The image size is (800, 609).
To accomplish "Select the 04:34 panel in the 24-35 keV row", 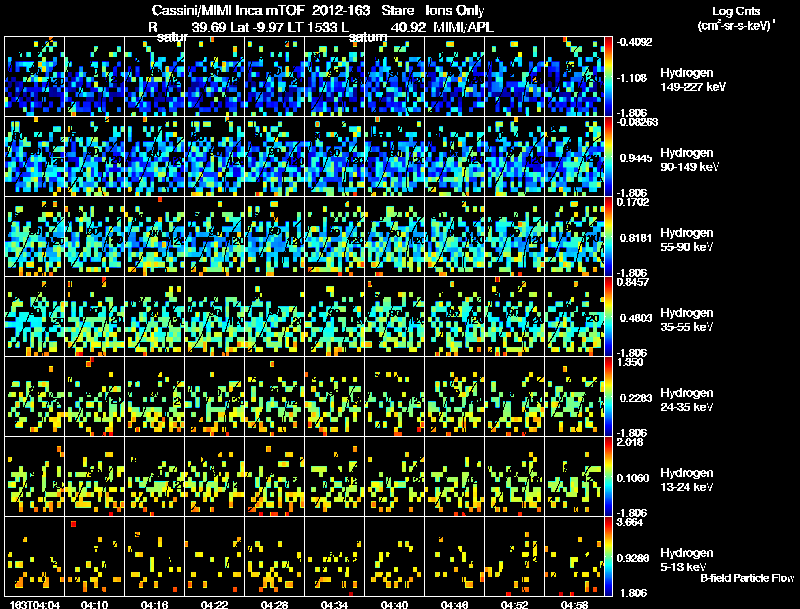I will click(x=335, y=396).
